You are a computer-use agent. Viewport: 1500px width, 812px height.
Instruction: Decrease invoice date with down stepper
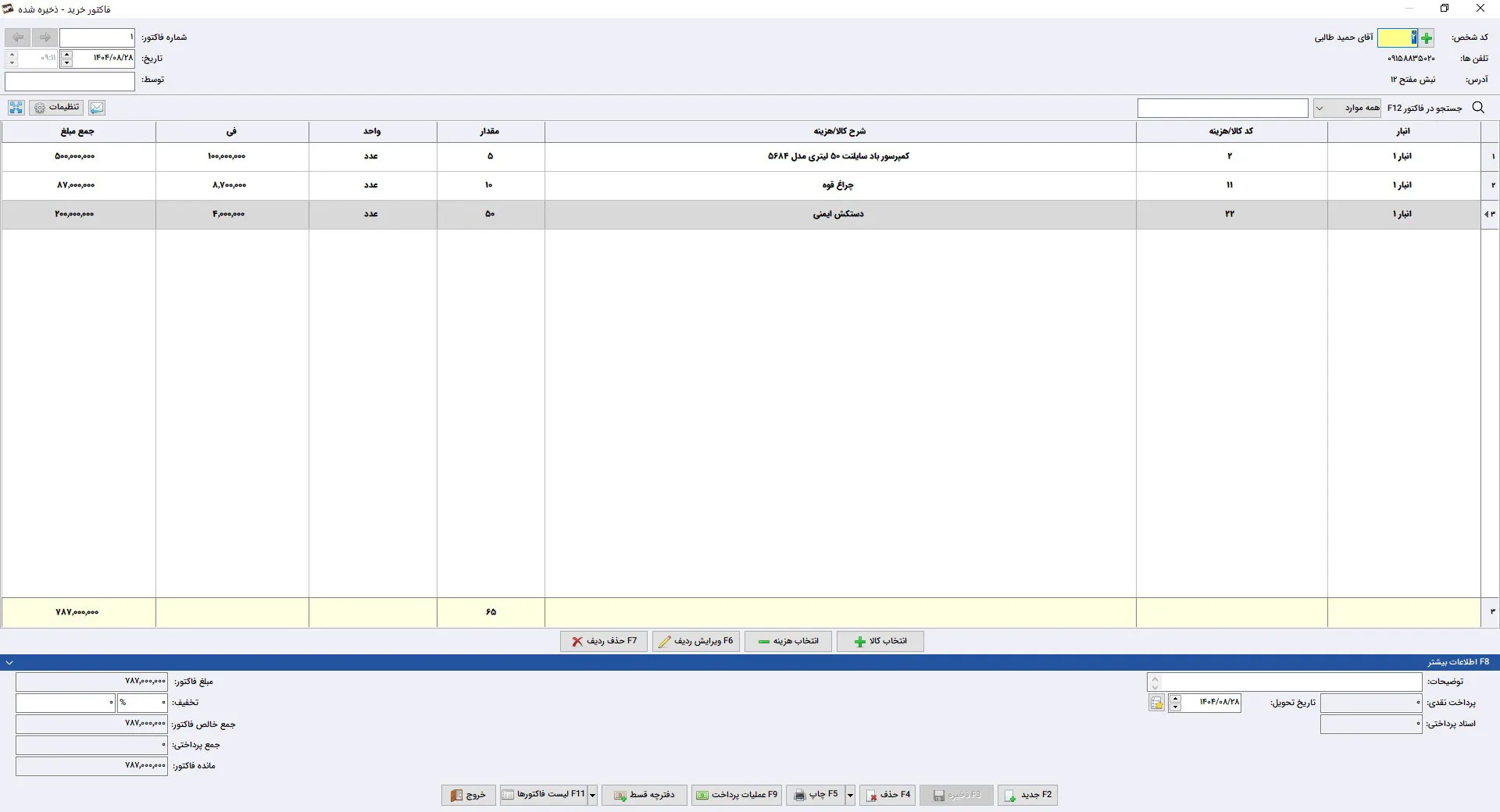tap(67, 62)
